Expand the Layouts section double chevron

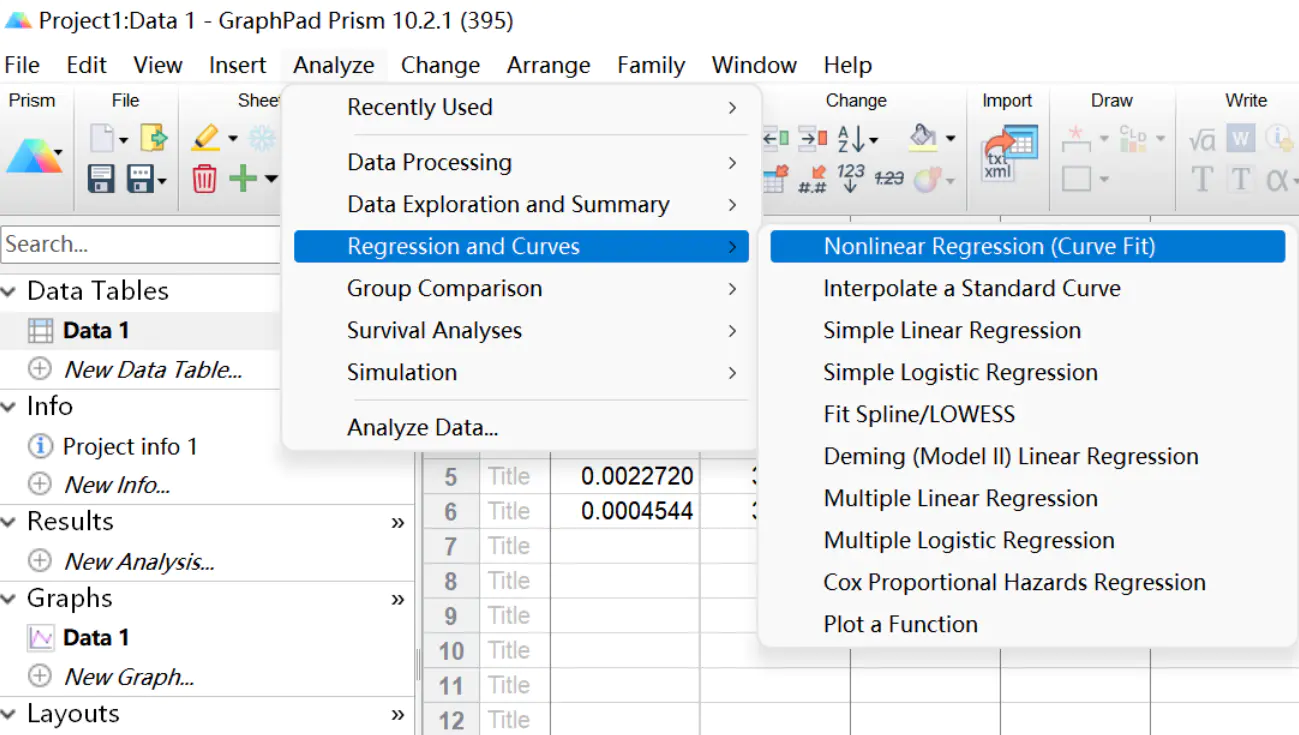pyautogui.click(x=398, y=715)
